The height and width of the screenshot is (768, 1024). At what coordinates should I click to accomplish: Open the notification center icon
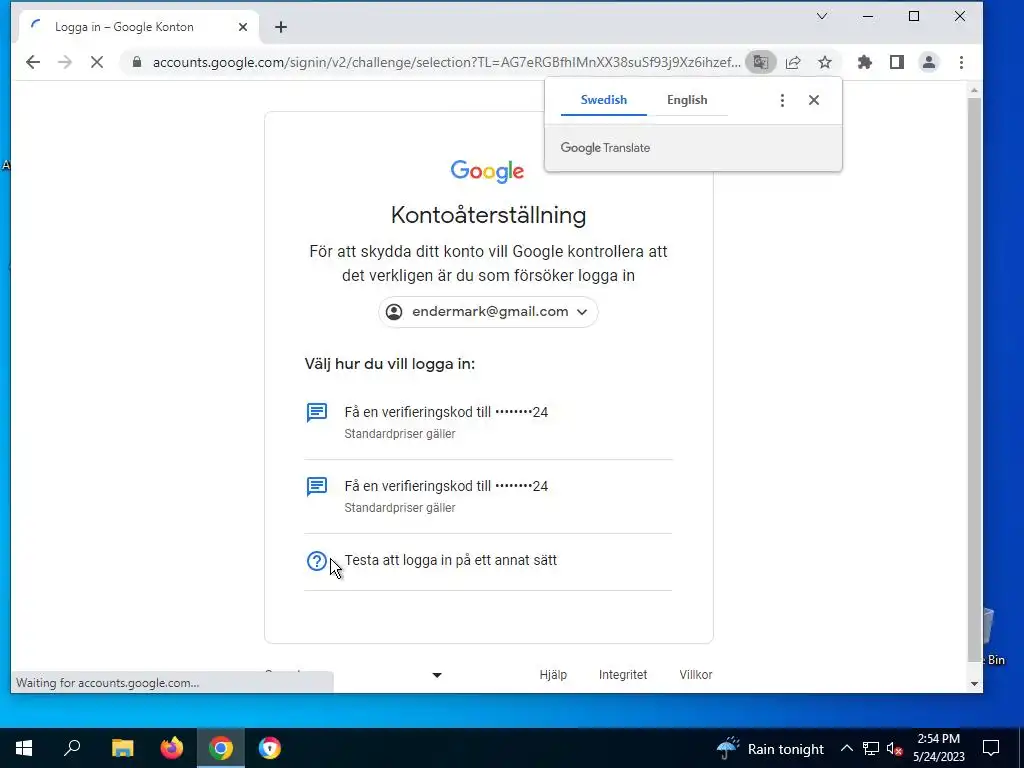pos(991,748)
